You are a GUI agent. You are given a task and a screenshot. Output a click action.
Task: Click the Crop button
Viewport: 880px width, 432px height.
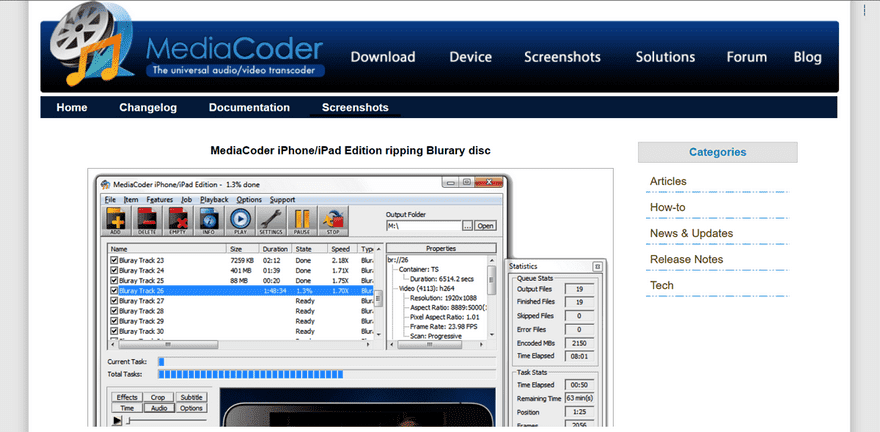(158, 397)
